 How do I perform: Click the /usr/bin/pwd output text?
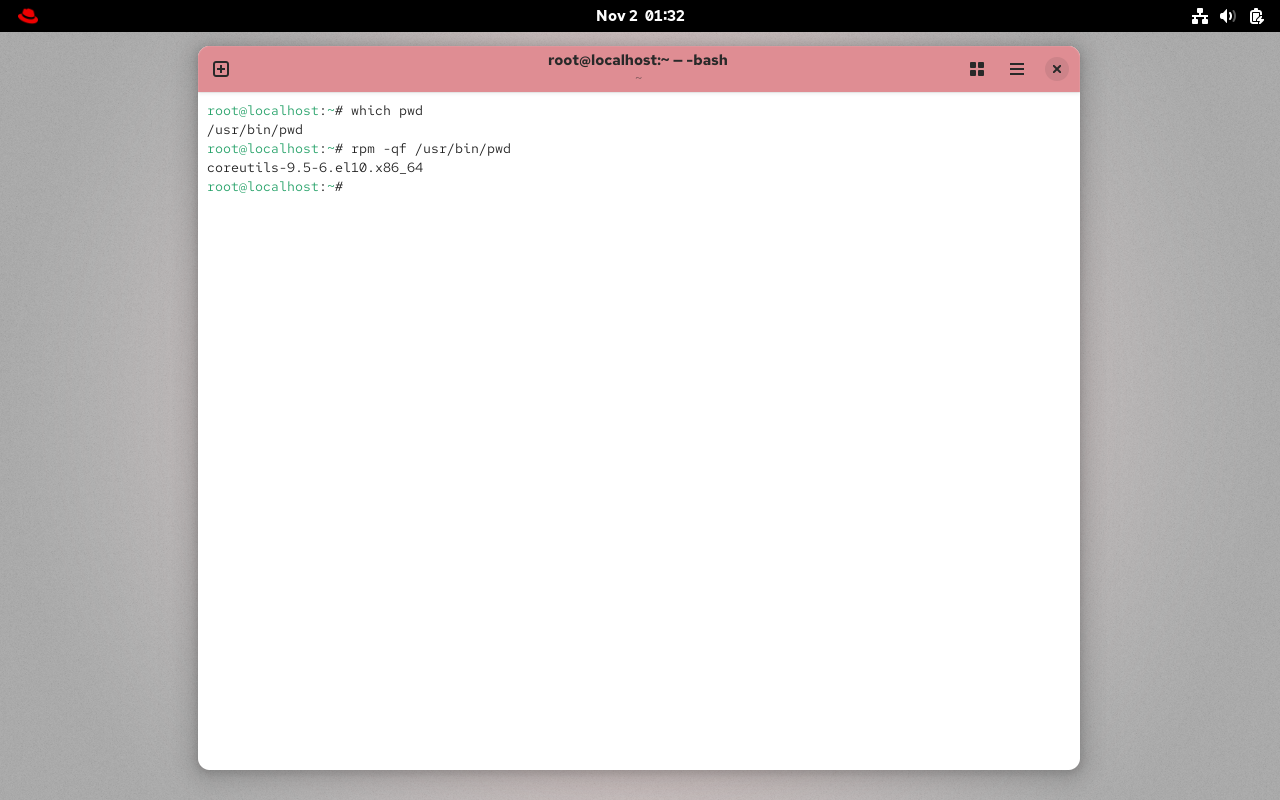click(254, 129)
